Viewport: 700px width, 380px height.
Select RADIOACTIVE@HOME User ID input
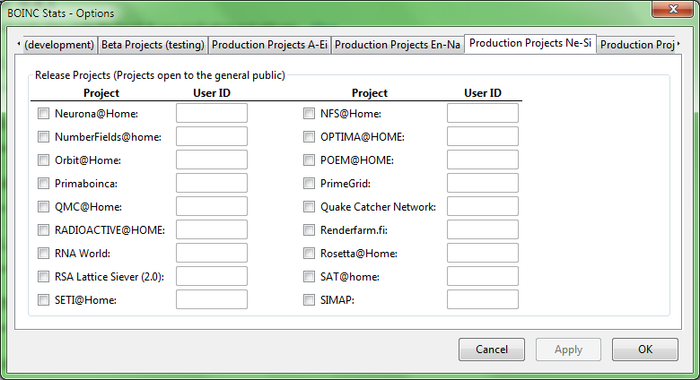(212, 230)
